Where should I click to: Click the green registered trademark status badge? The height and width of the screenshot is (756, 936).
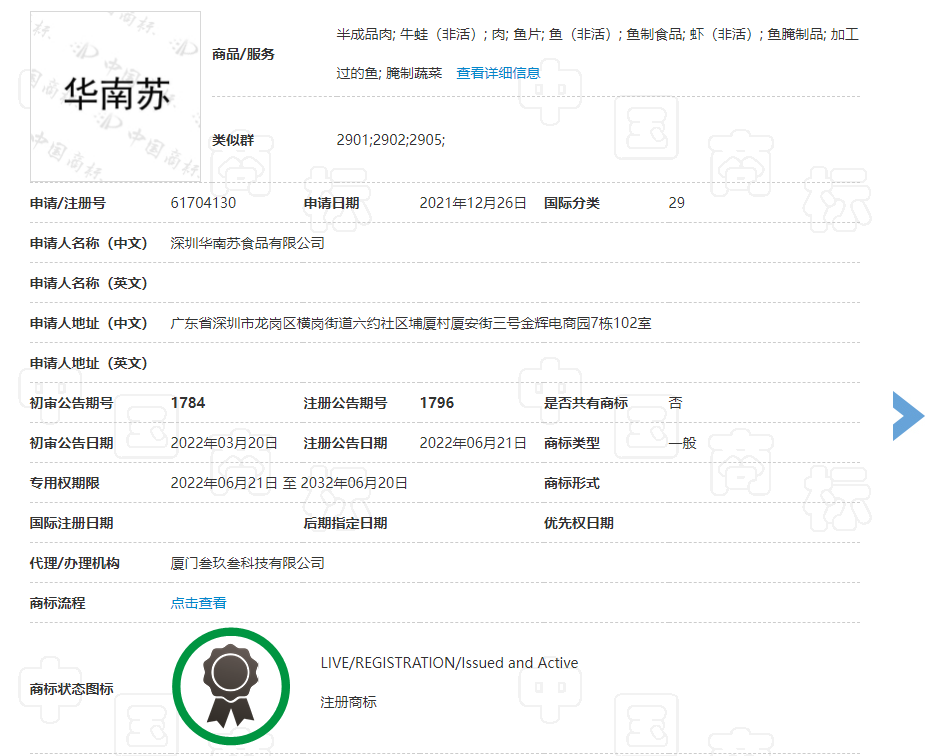pyautogui.click(x=231, y=686)
